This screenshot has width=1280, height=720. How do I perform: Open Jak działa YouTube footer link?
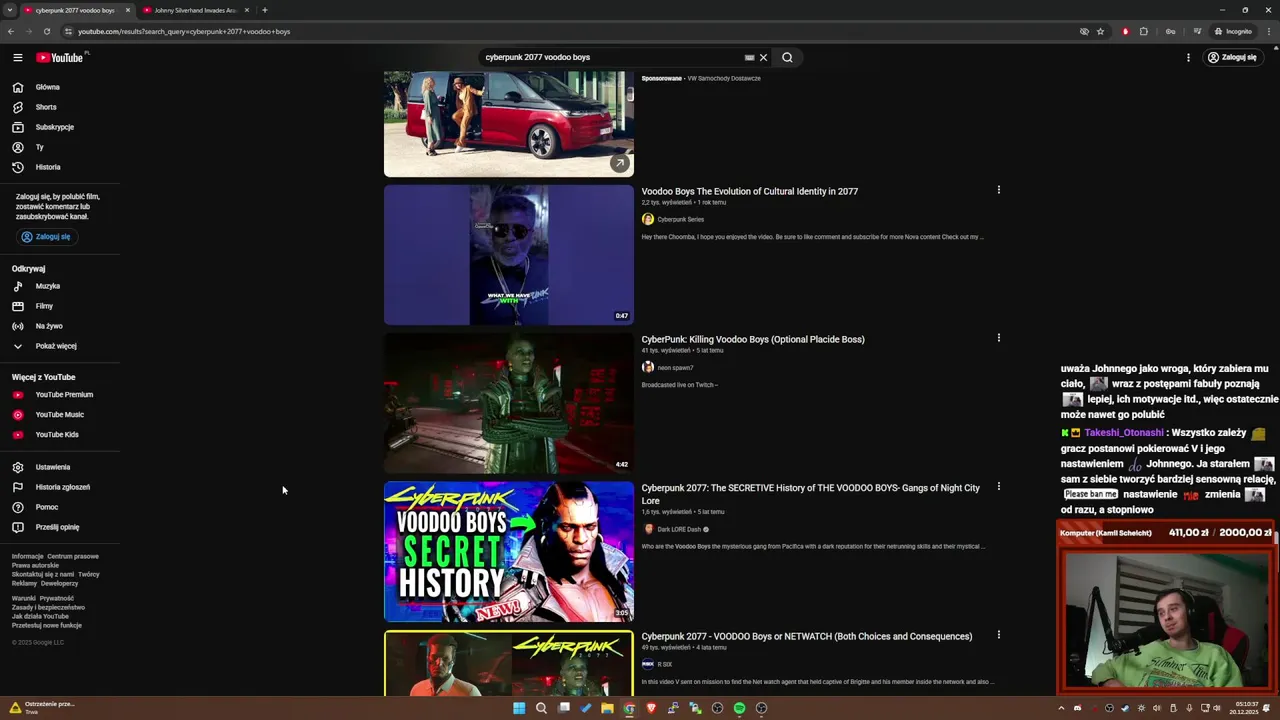click(x=40, y=616)
